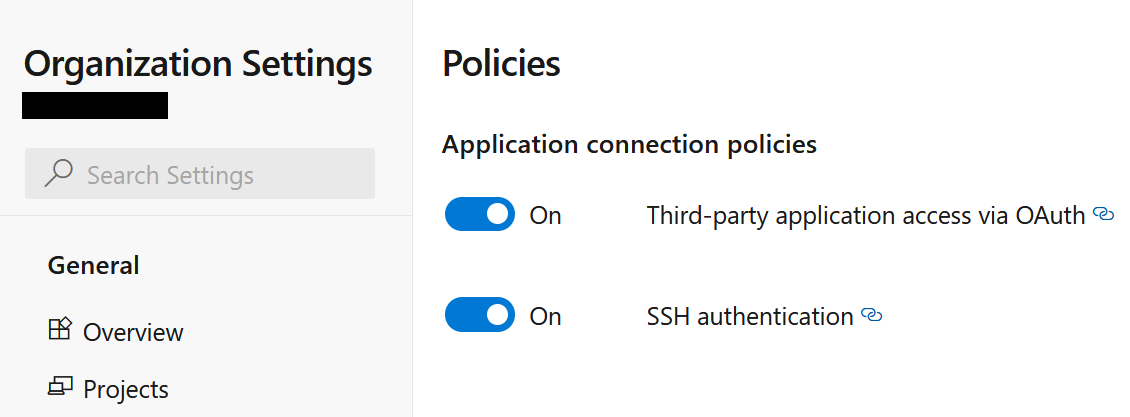Click the Policies page heading

[x=501, y=63]
